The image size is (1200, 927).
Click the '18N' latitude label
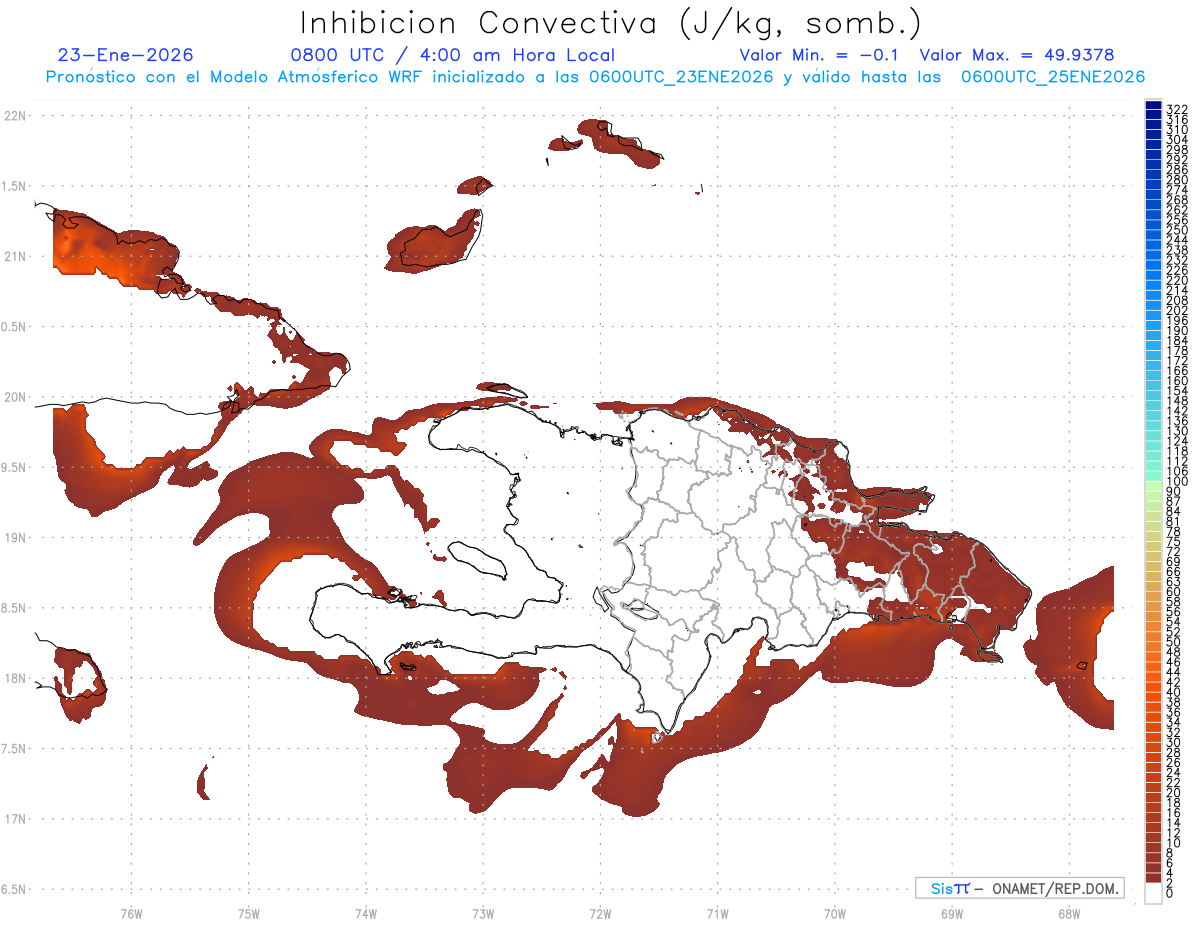15,678
